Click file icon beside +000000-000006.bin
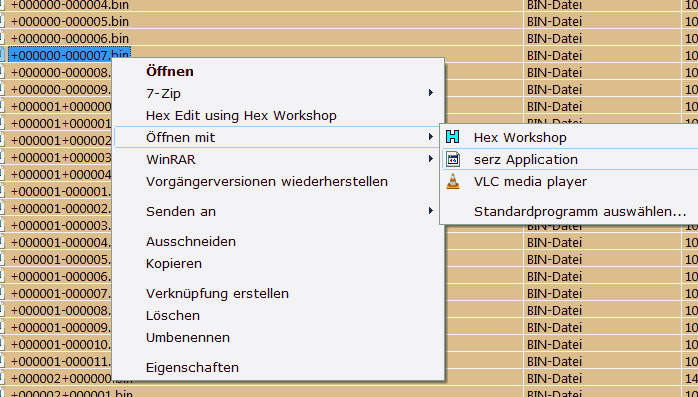 click(x=2, y=38)
